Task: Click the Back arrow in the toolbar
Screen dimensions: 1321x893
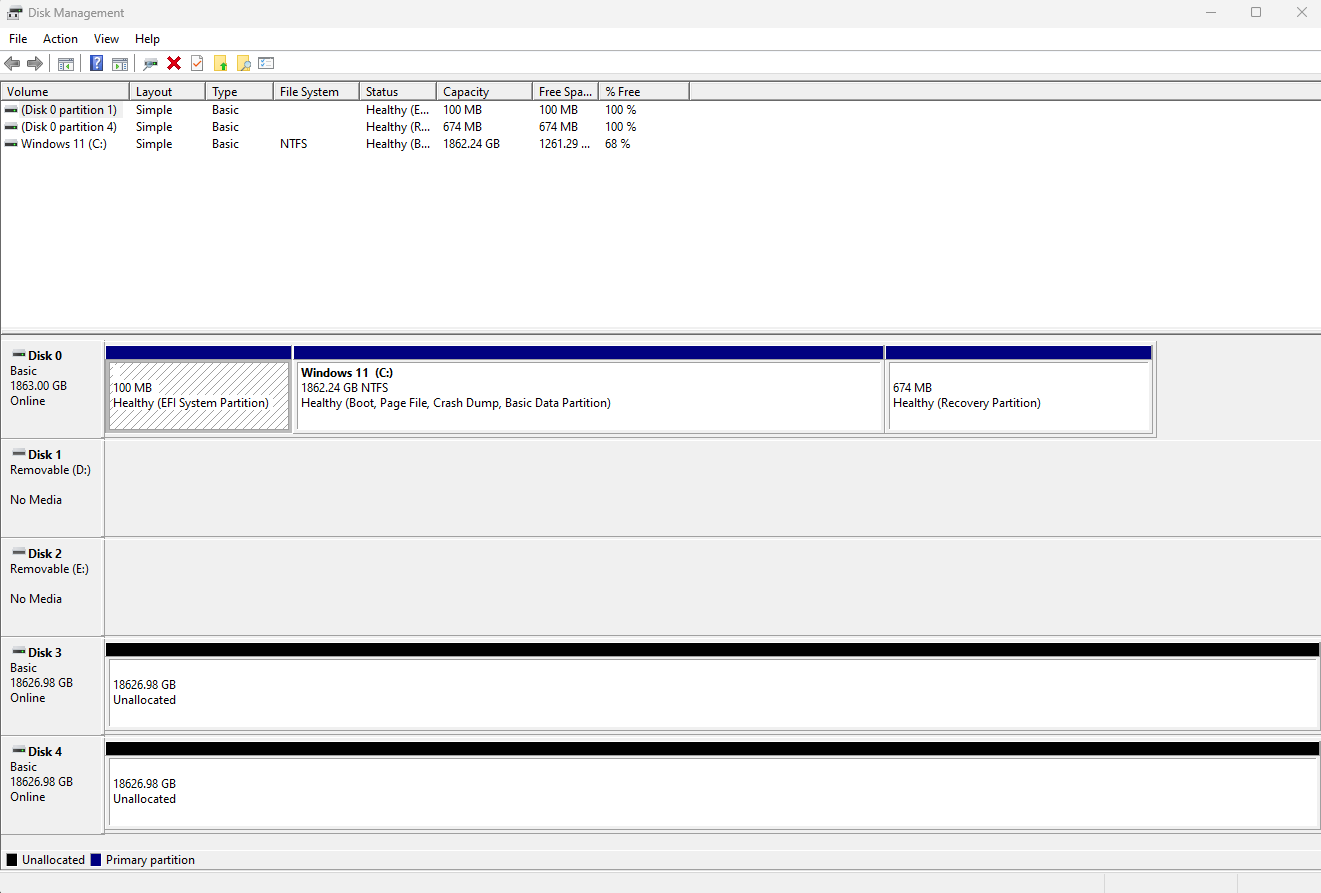Action: [x=13, y=64]
